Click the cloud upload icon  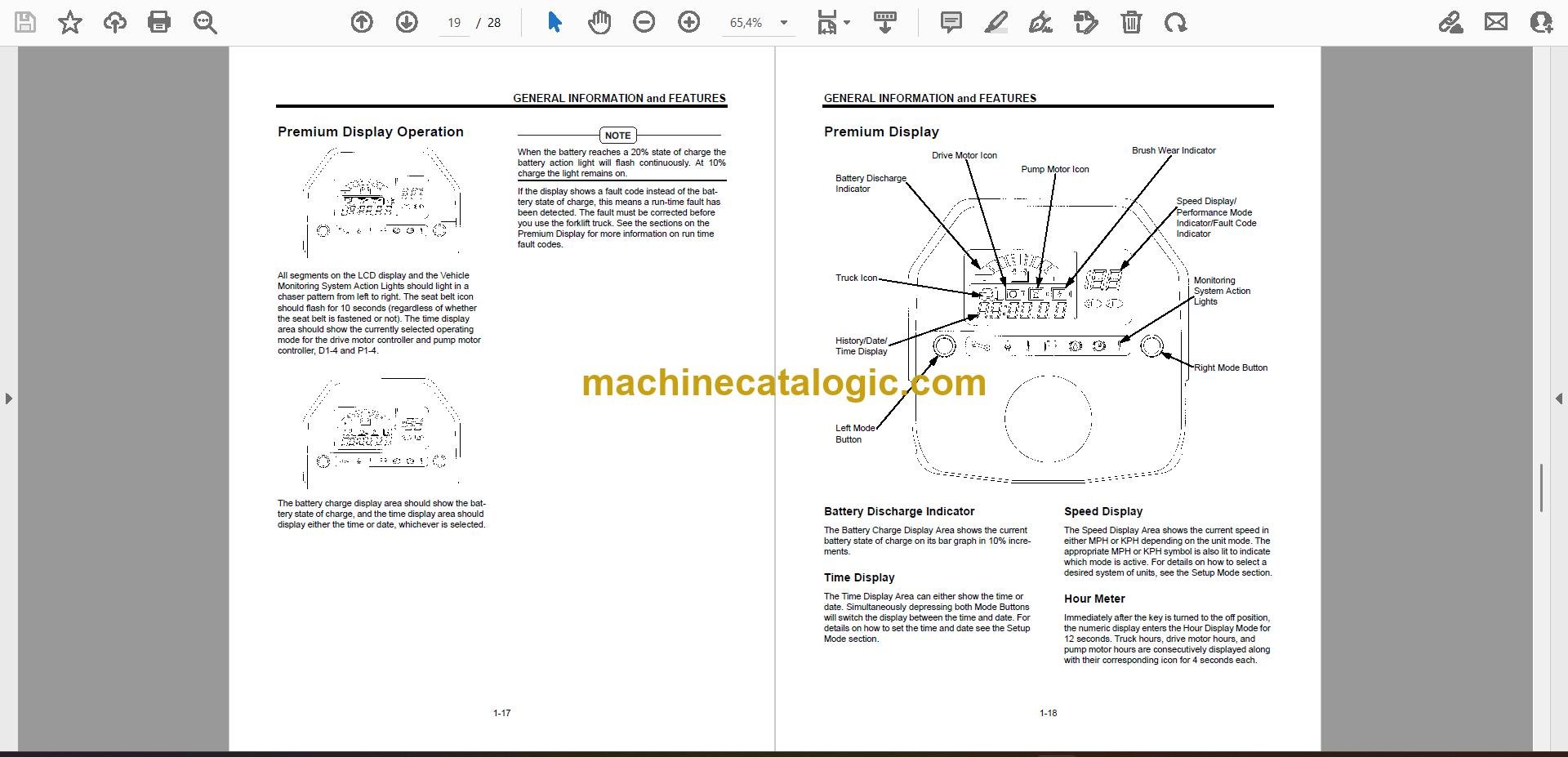[x=114, y=22]
